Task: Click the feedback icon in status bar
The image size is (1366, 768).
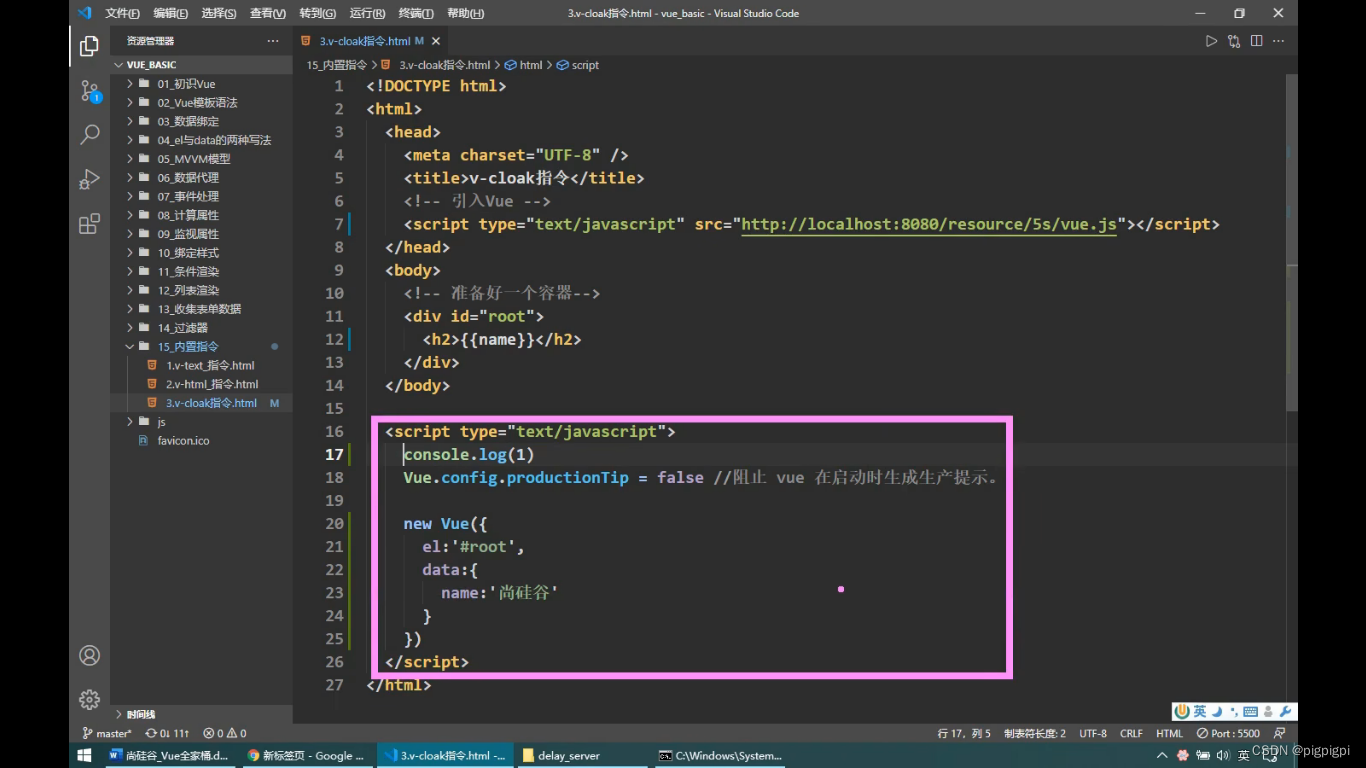Action: (1281, 733)
